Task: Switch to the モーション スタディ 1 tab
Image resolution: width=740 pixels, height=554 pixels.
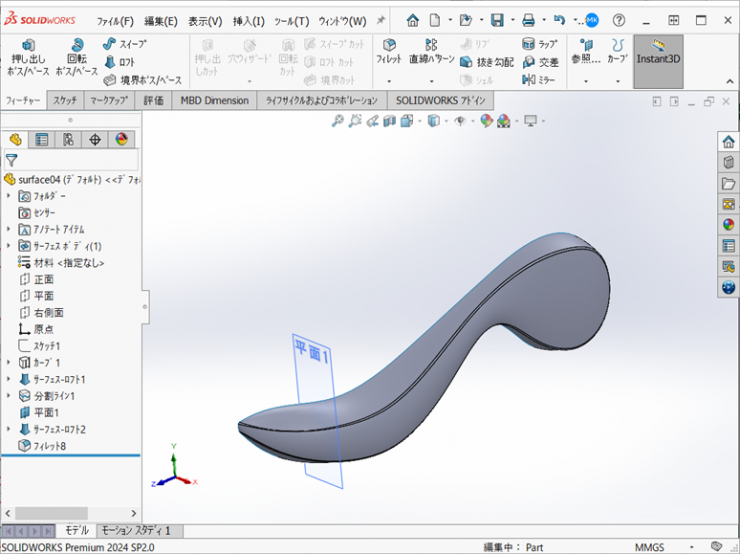Action: pos(136,531)
